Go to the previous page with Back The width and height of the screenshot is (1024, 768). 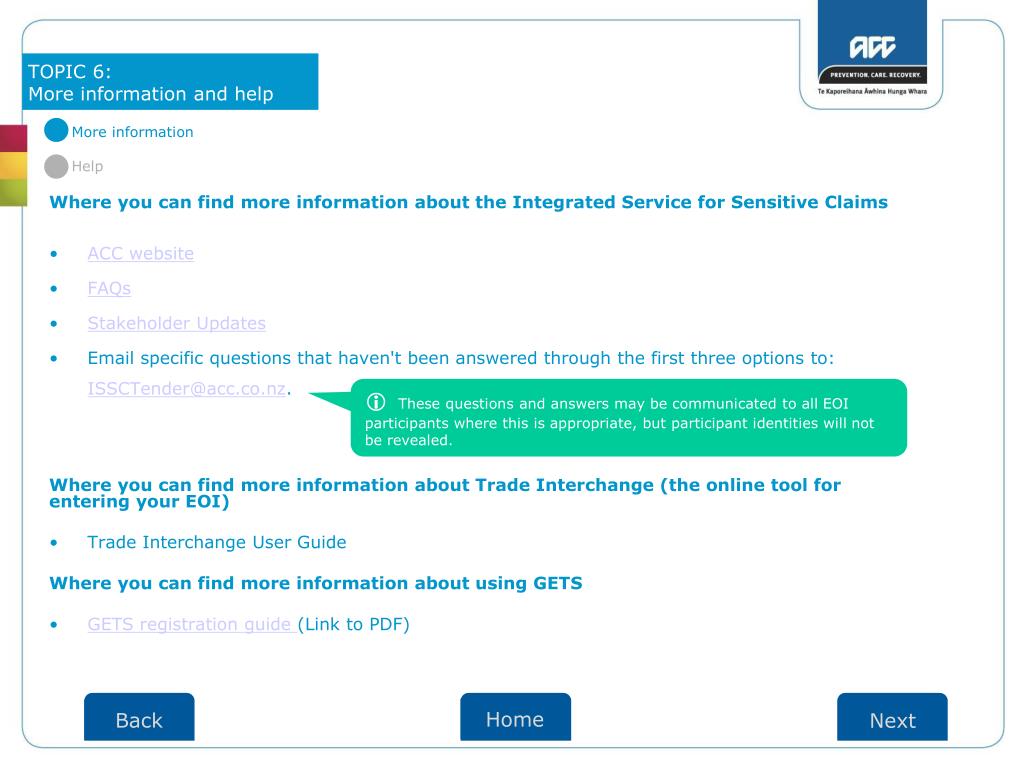pyautogui.click(x=139, y=717)
